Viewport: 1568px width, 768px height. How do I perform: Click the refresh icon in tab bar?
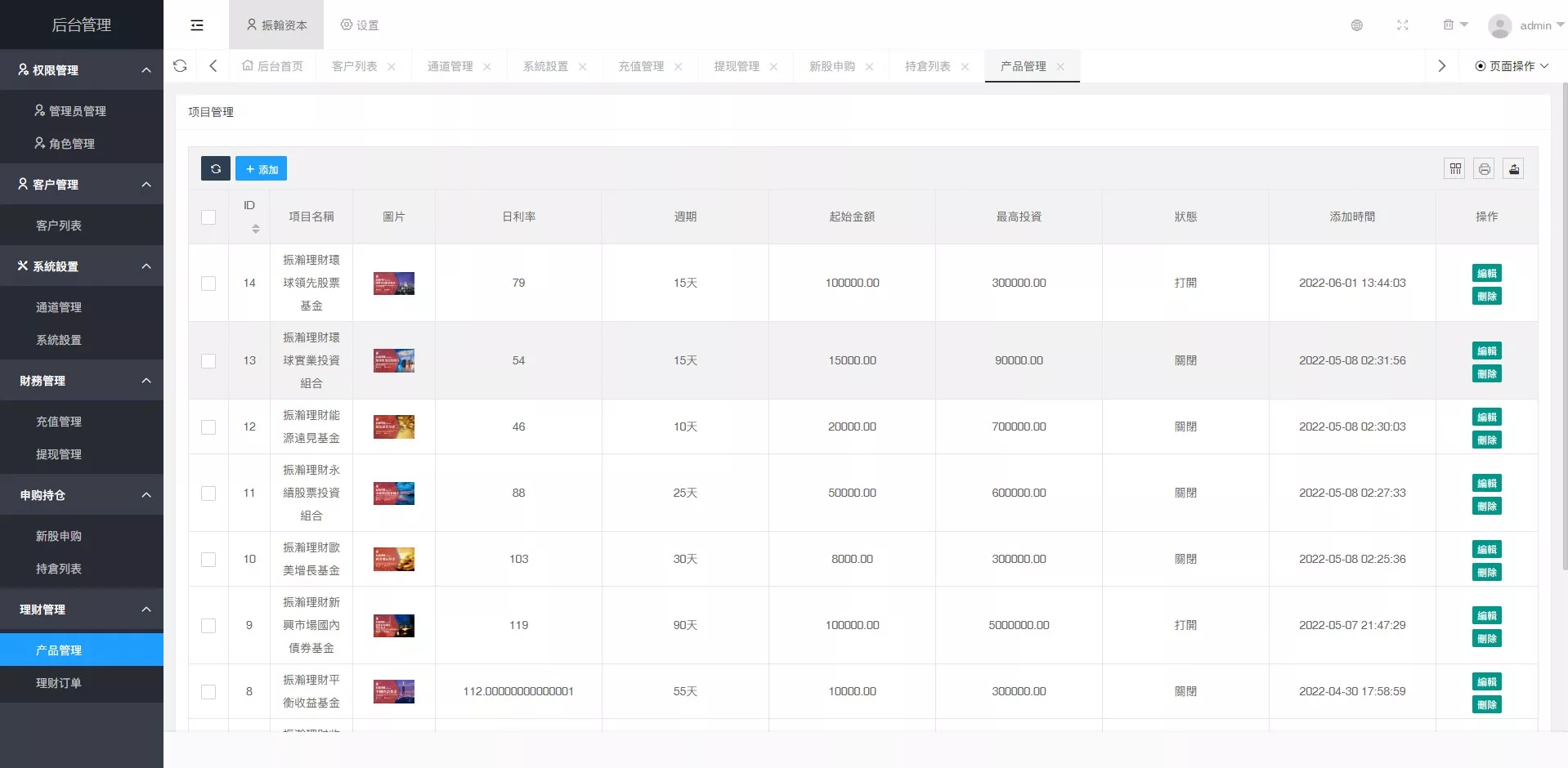[180, 66]
